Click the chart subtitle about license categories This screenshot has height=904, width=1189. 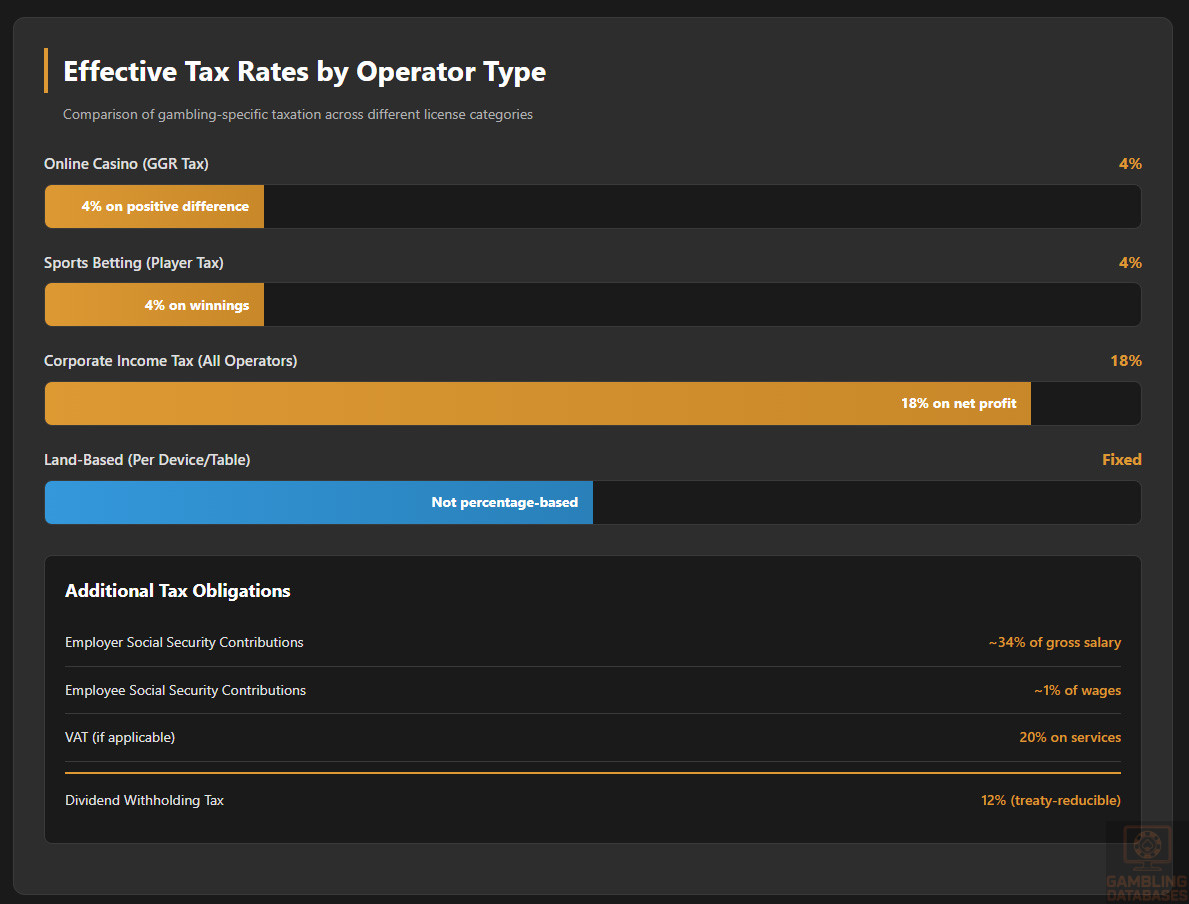pyautogui.click(x=298, y=115)
